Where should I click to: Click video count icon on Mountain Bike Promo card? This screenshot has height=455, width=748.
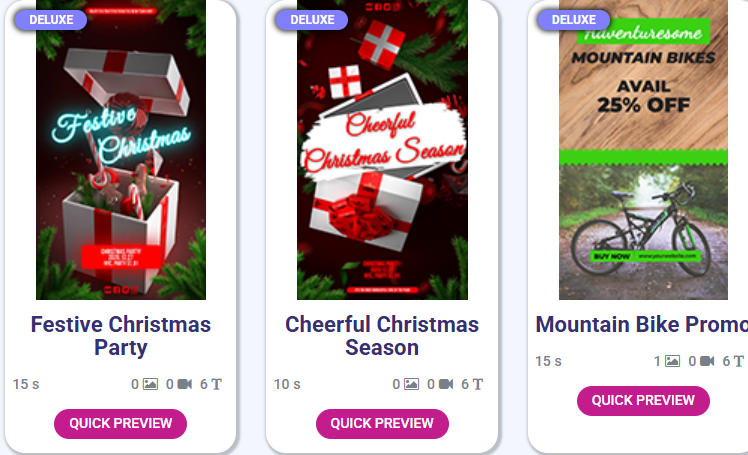click(x=707, y=361)
